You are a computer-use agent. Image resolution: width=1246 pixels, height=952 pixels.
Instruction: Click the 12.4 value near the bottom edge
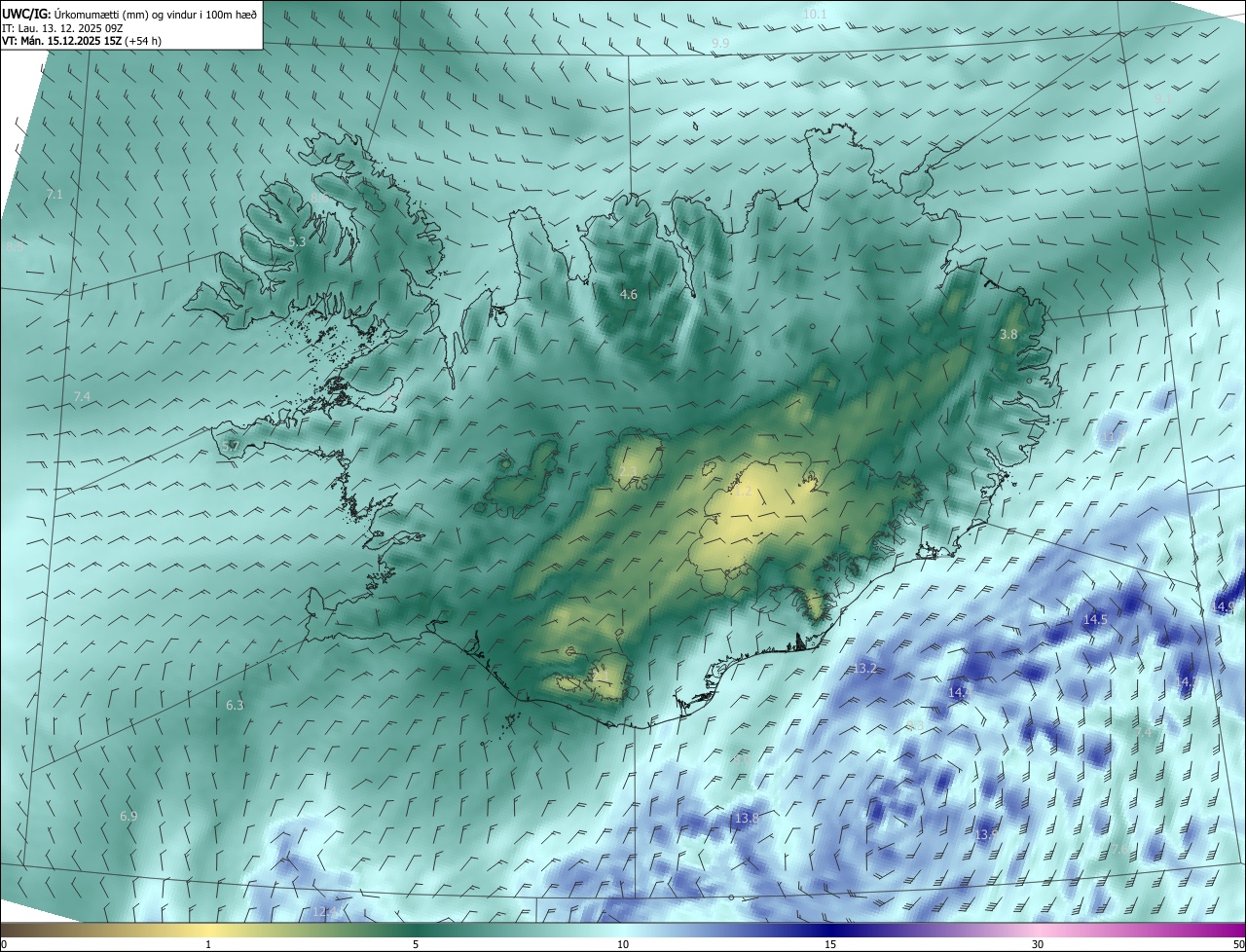324,912
